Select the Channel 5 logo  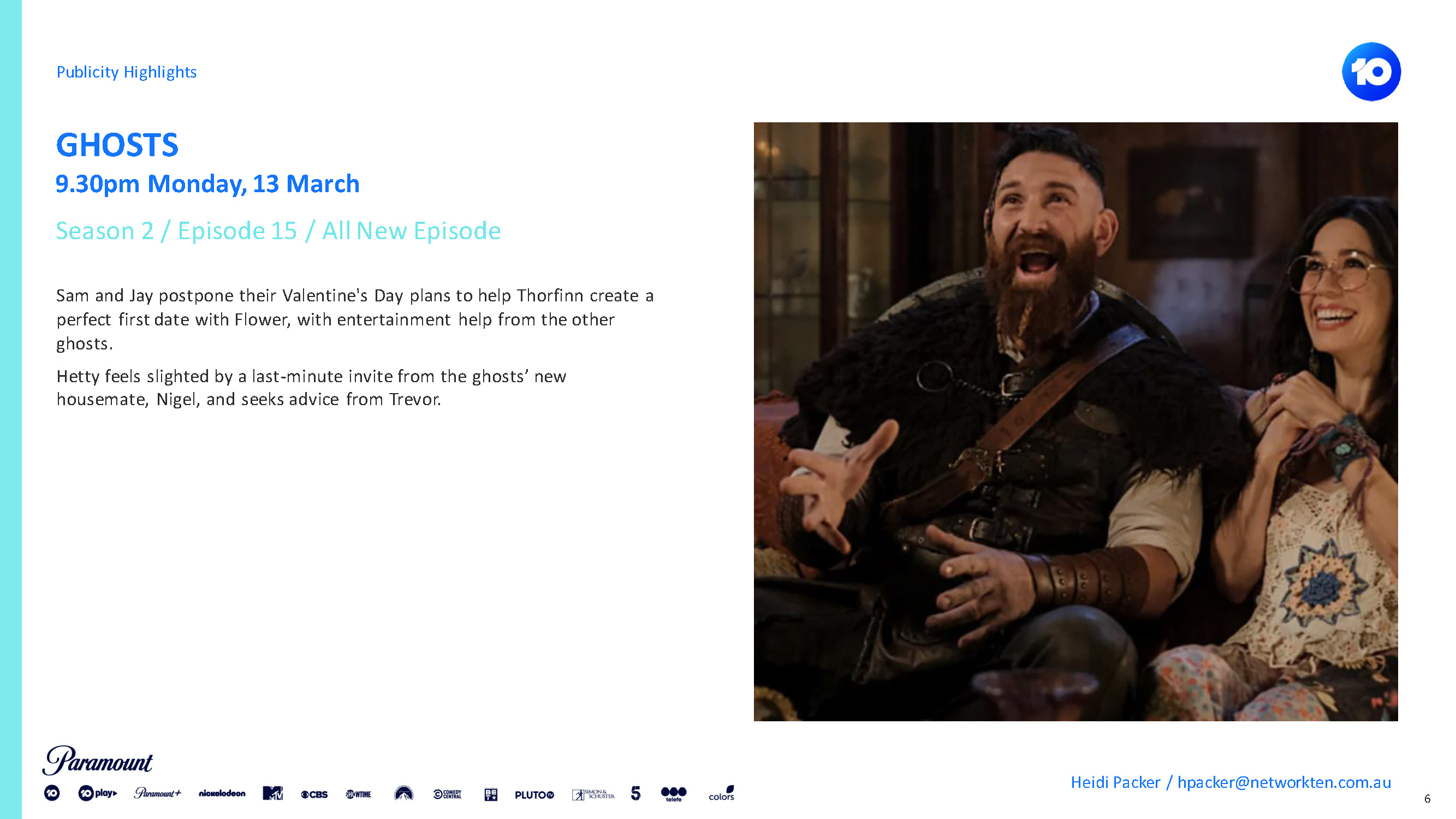[636, 793]
